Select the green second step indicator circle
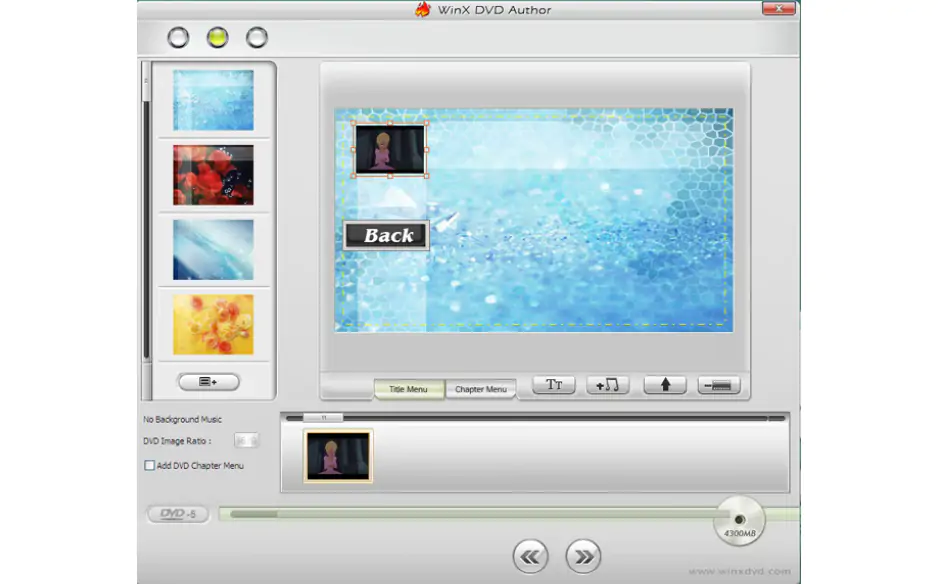Screen dimensions: 938x584 (217, 38)
